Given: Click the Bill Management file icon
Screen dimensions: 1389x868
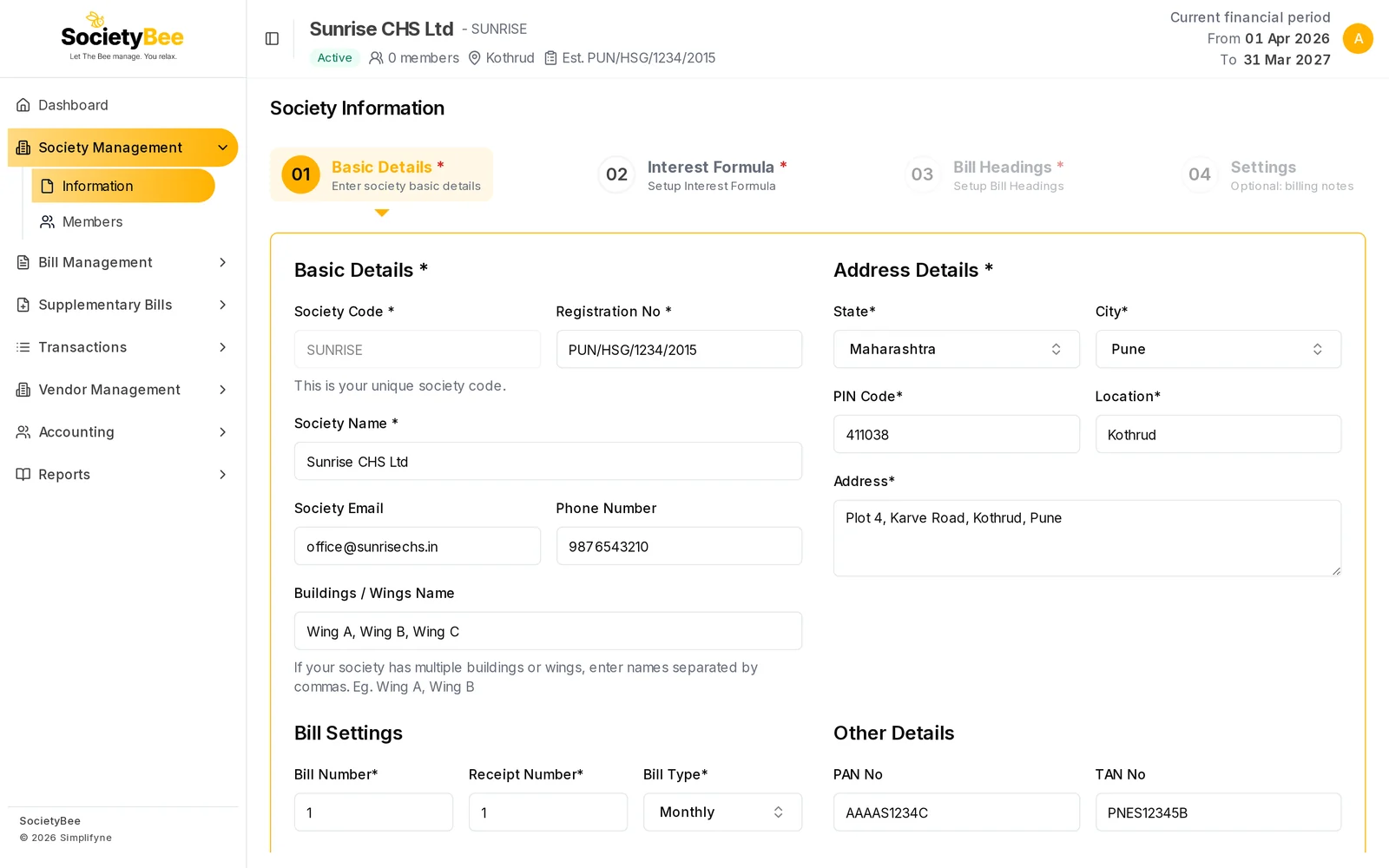Looking at the screenshot, I should click(x=23, y=262).
